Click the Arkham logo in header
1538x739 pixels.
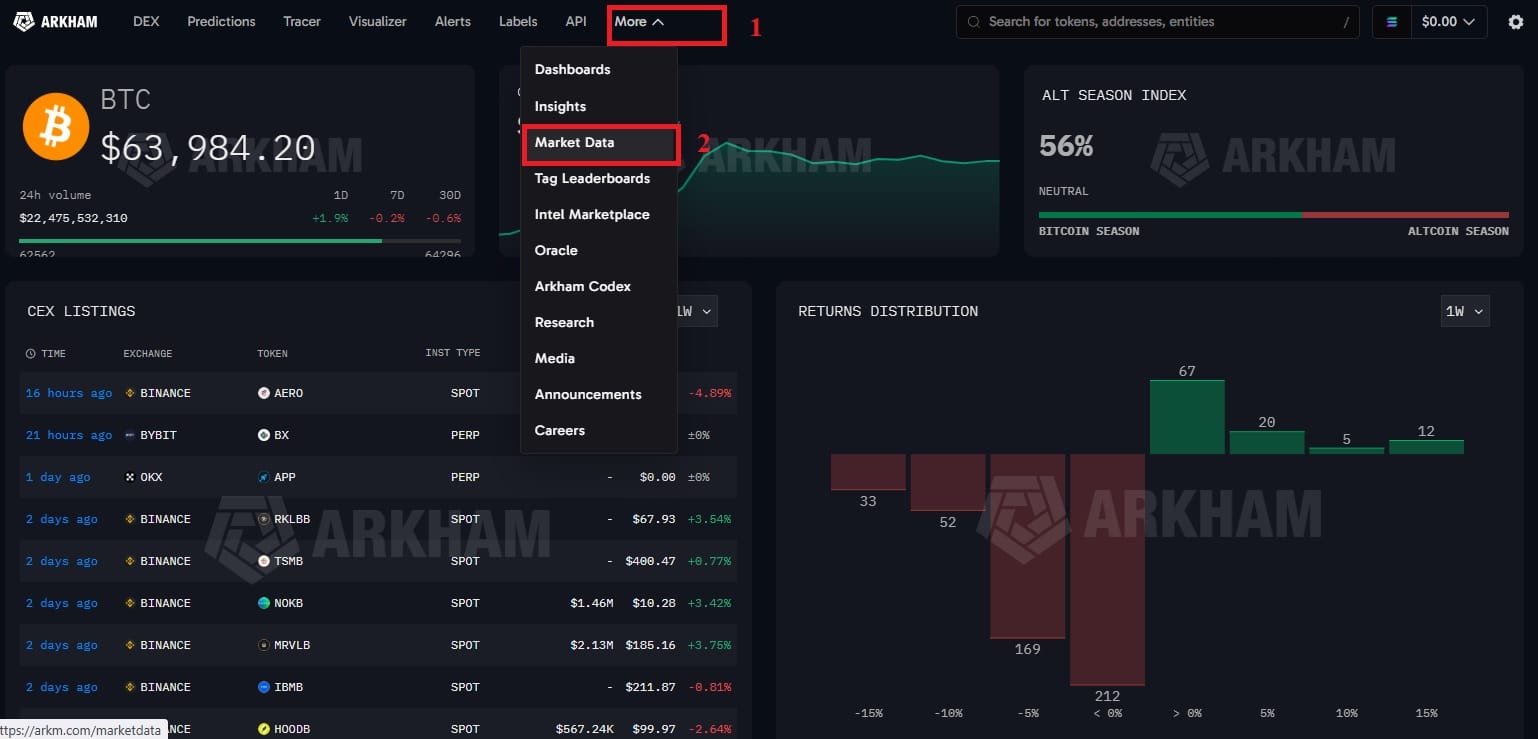[55, 22]
